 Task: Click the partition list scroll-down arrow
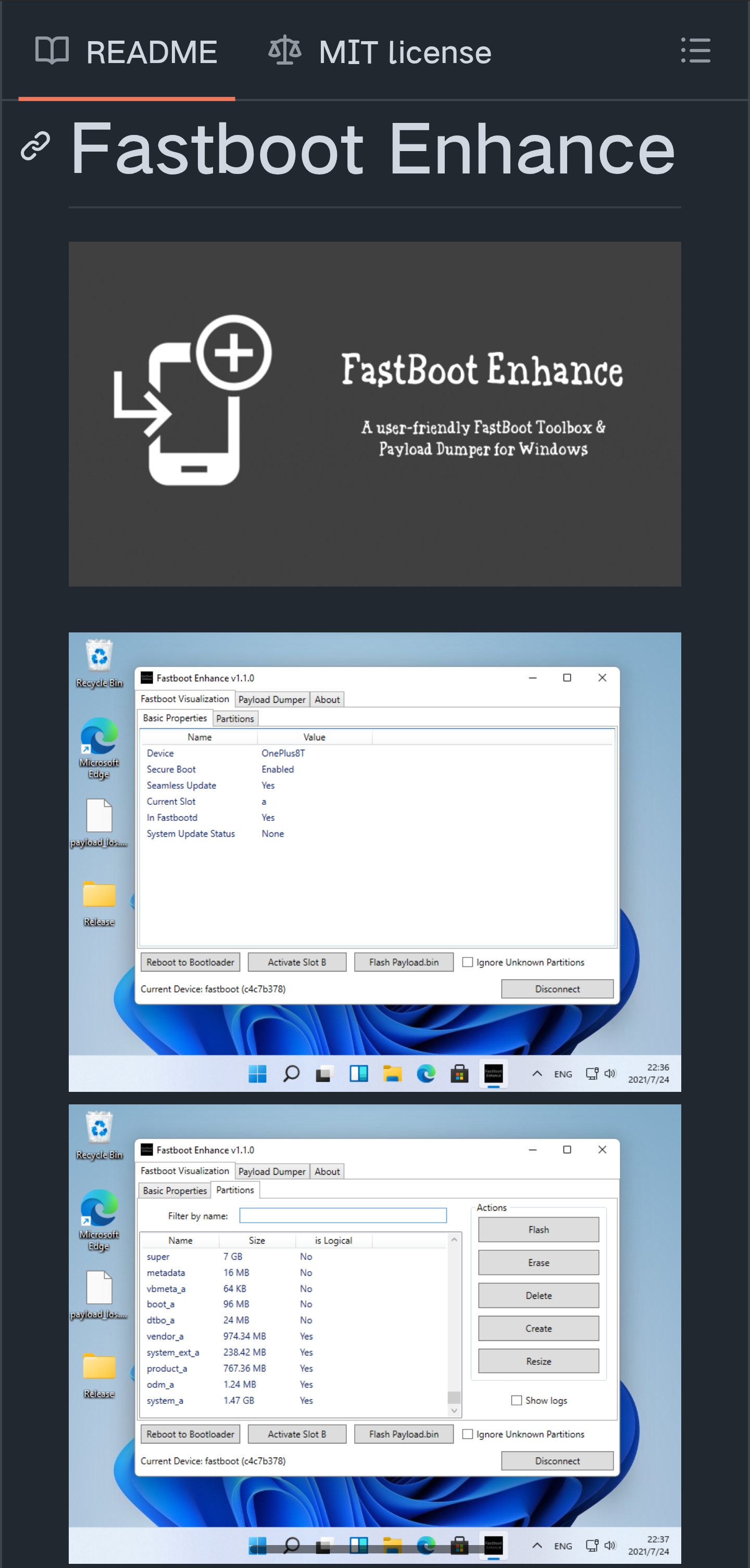pyautogui.click(x=454, y=1411)
